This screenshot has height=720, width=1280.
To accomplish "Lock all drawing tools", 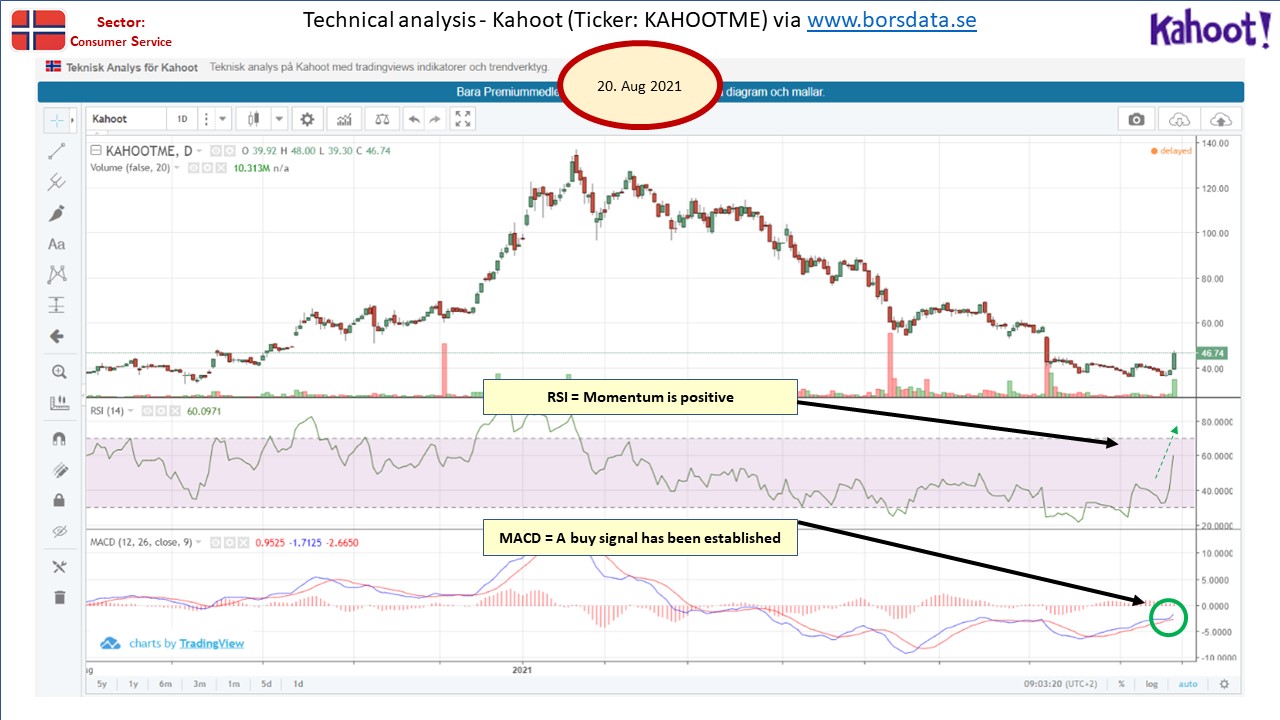I will pos(57,500).
